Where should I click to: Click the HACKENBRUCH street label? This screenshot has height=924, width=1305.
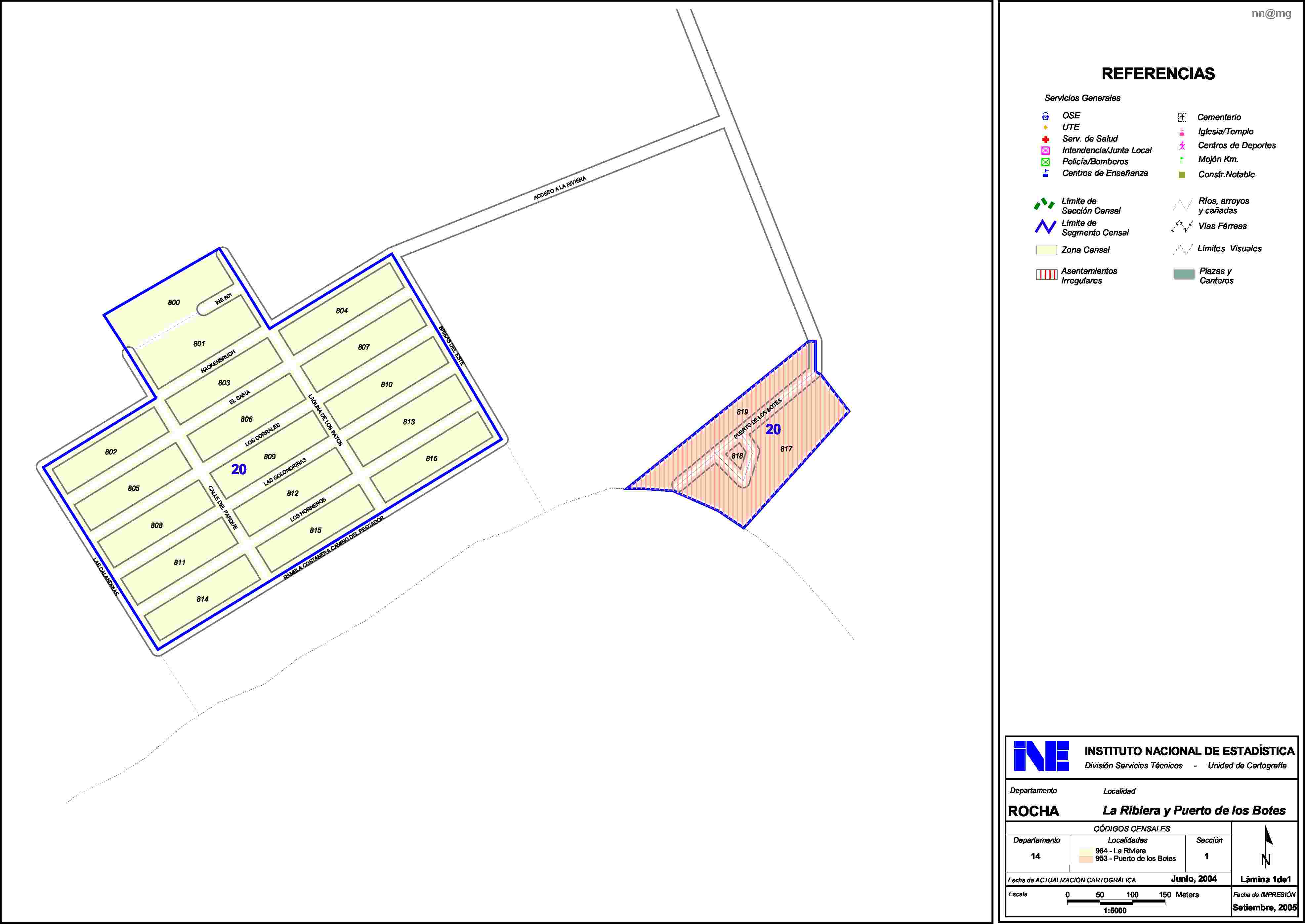coord(218,361)
